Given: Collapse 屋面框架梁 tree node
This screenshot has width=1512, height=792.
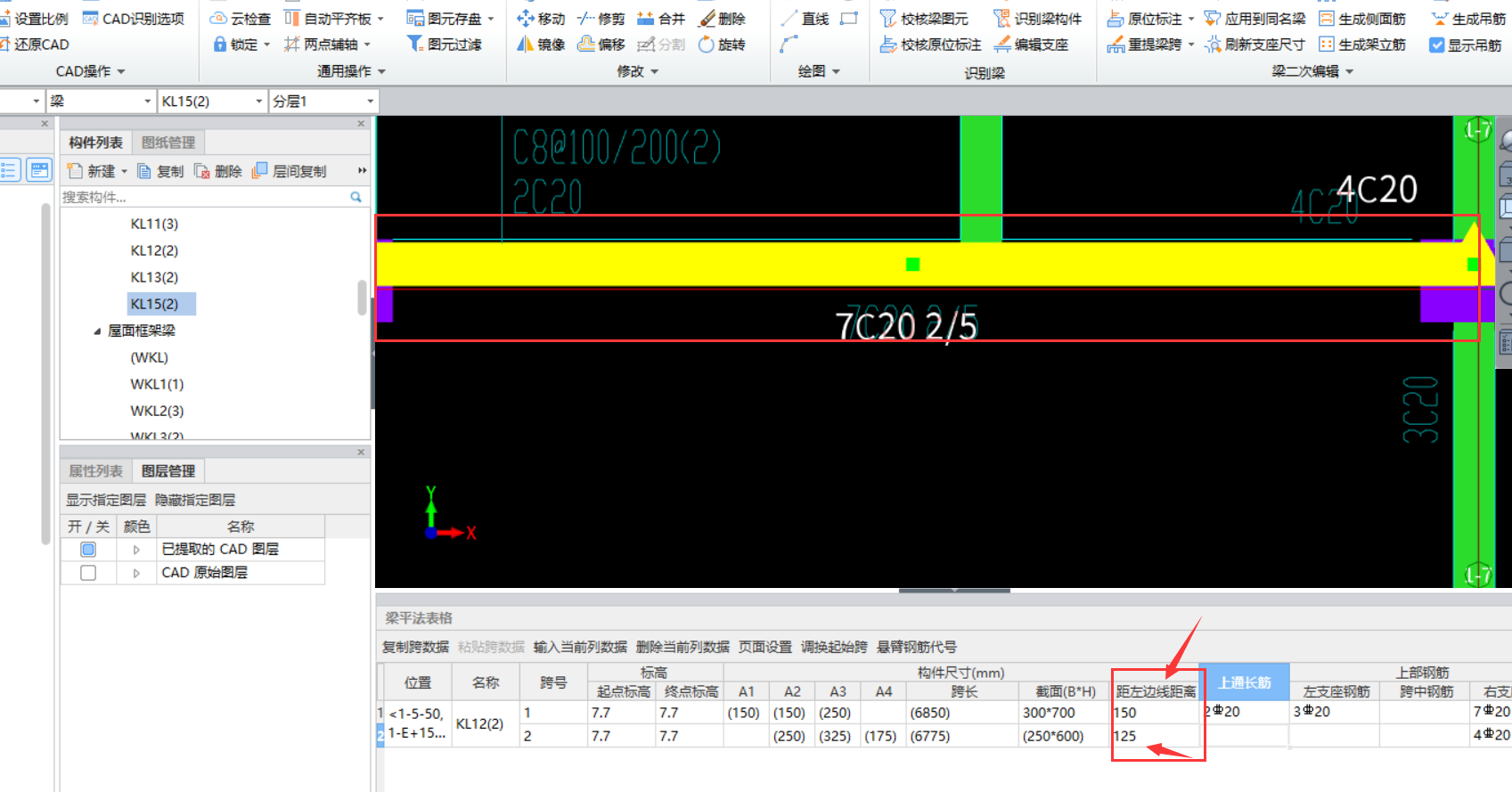Looking at the screenshot, I should (97, 331).
